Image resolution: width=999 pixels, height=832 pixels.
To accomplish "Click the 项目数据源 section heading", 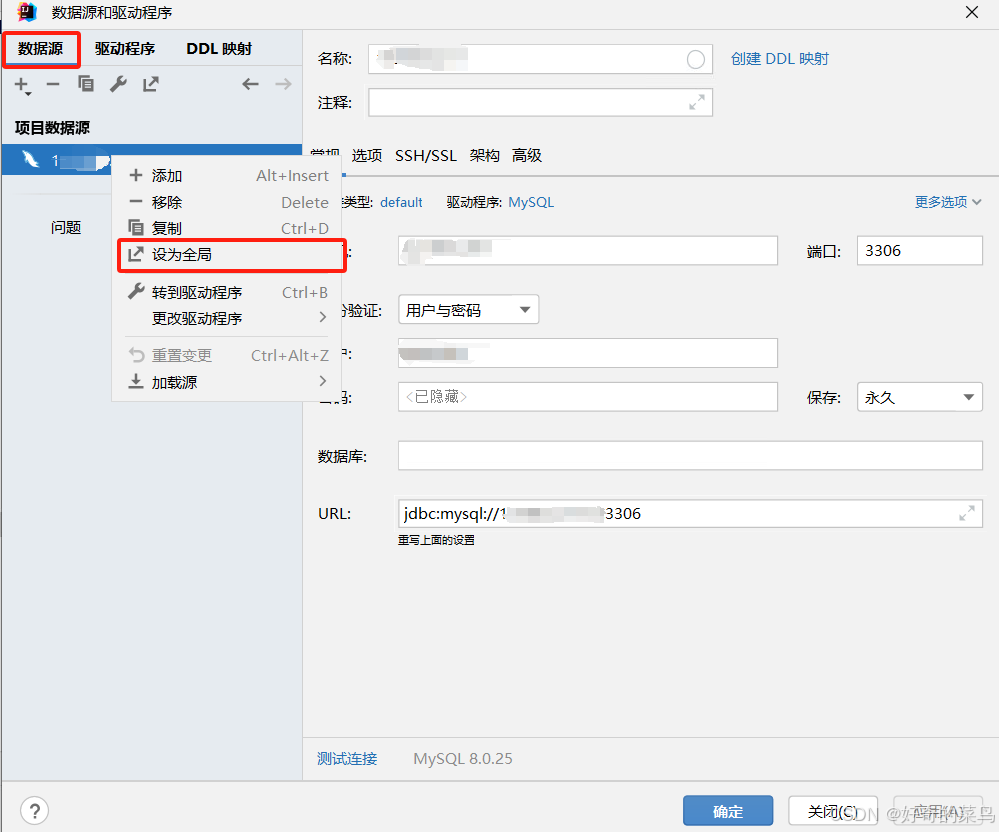I will click(x=52, y=128).
